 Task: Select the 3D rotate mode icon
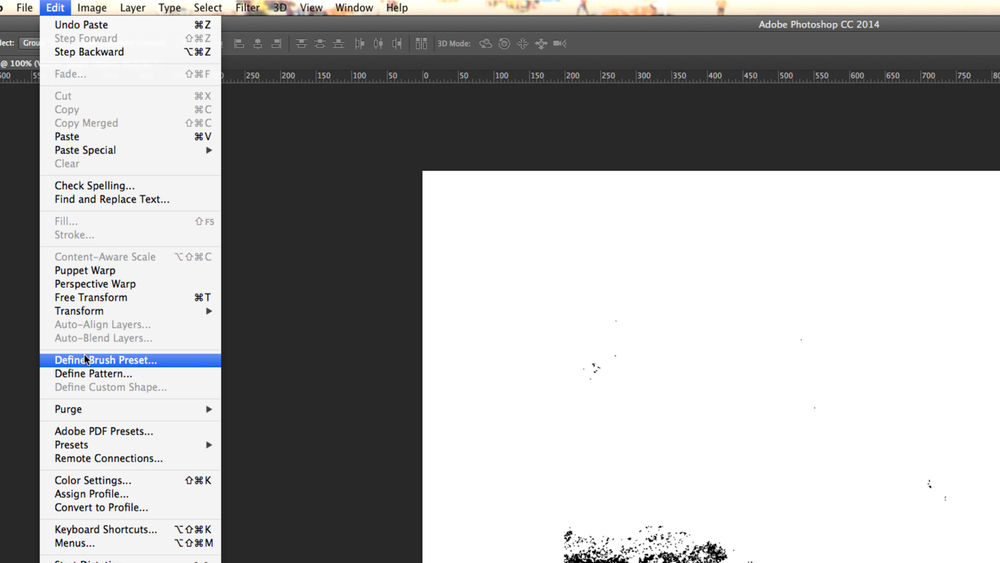tap(485, 43)
